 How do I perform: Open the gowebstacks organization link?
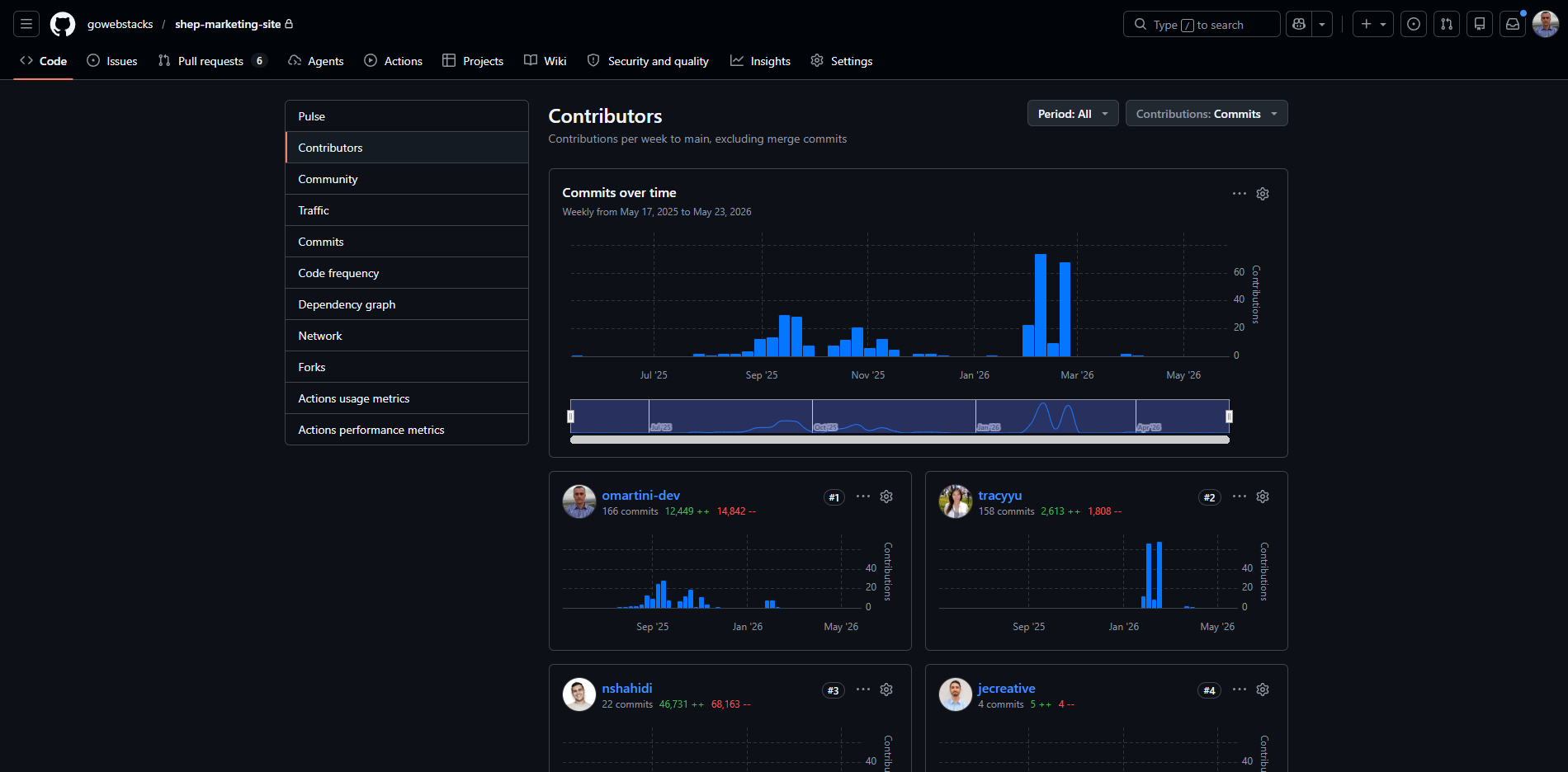(x=120, y=24)
